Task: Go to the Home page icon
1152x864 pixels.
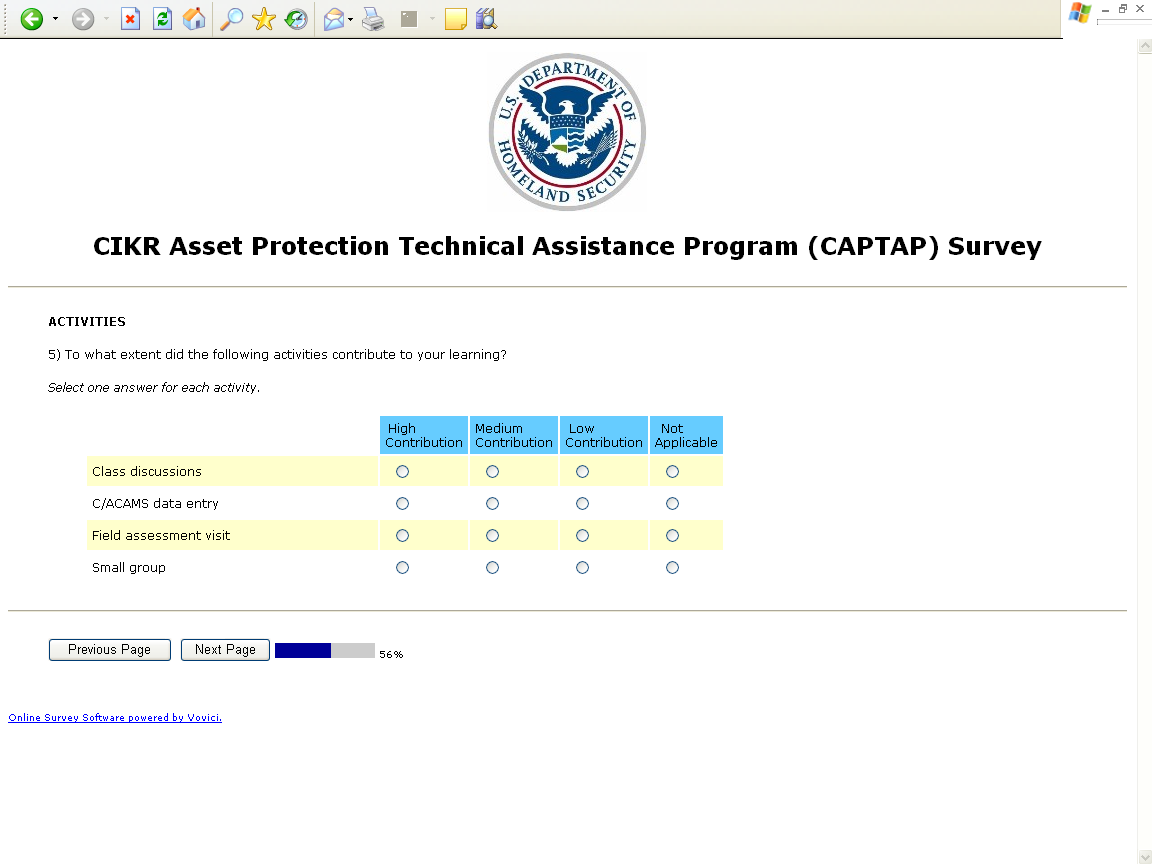Action: pyautogui.click(x=195, y=19)
